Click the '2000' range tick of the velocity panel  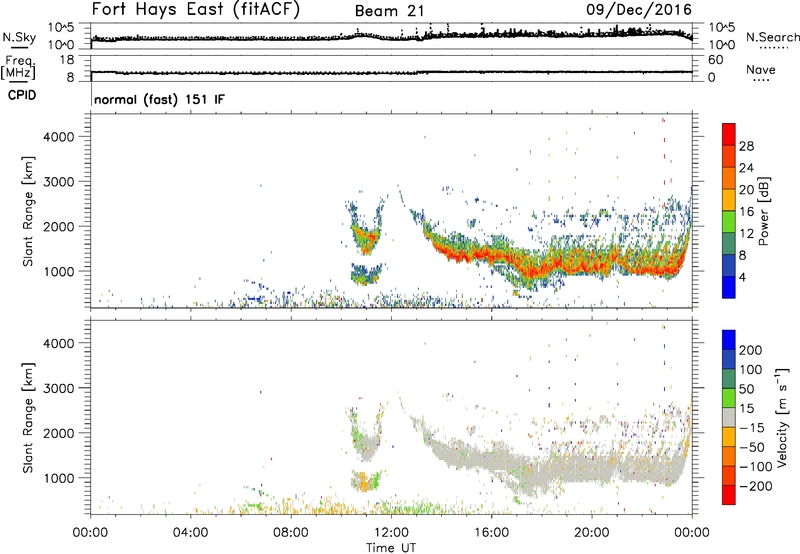[x=58, y=433]
